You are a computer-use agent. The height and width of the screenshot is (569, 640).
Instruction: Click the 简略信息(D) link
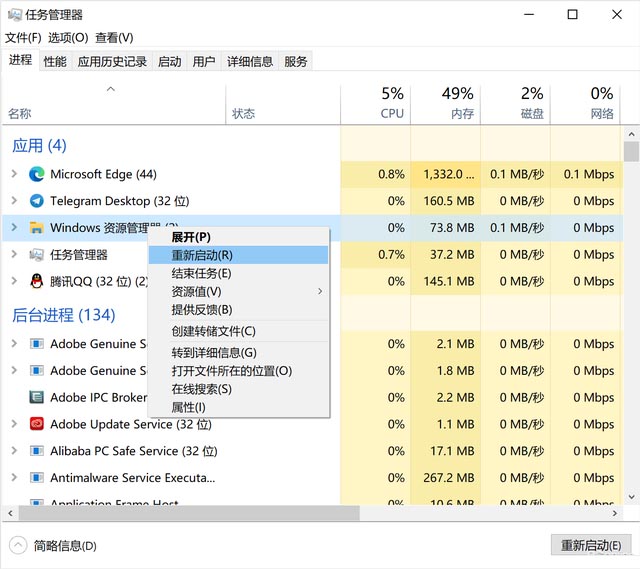65,546
